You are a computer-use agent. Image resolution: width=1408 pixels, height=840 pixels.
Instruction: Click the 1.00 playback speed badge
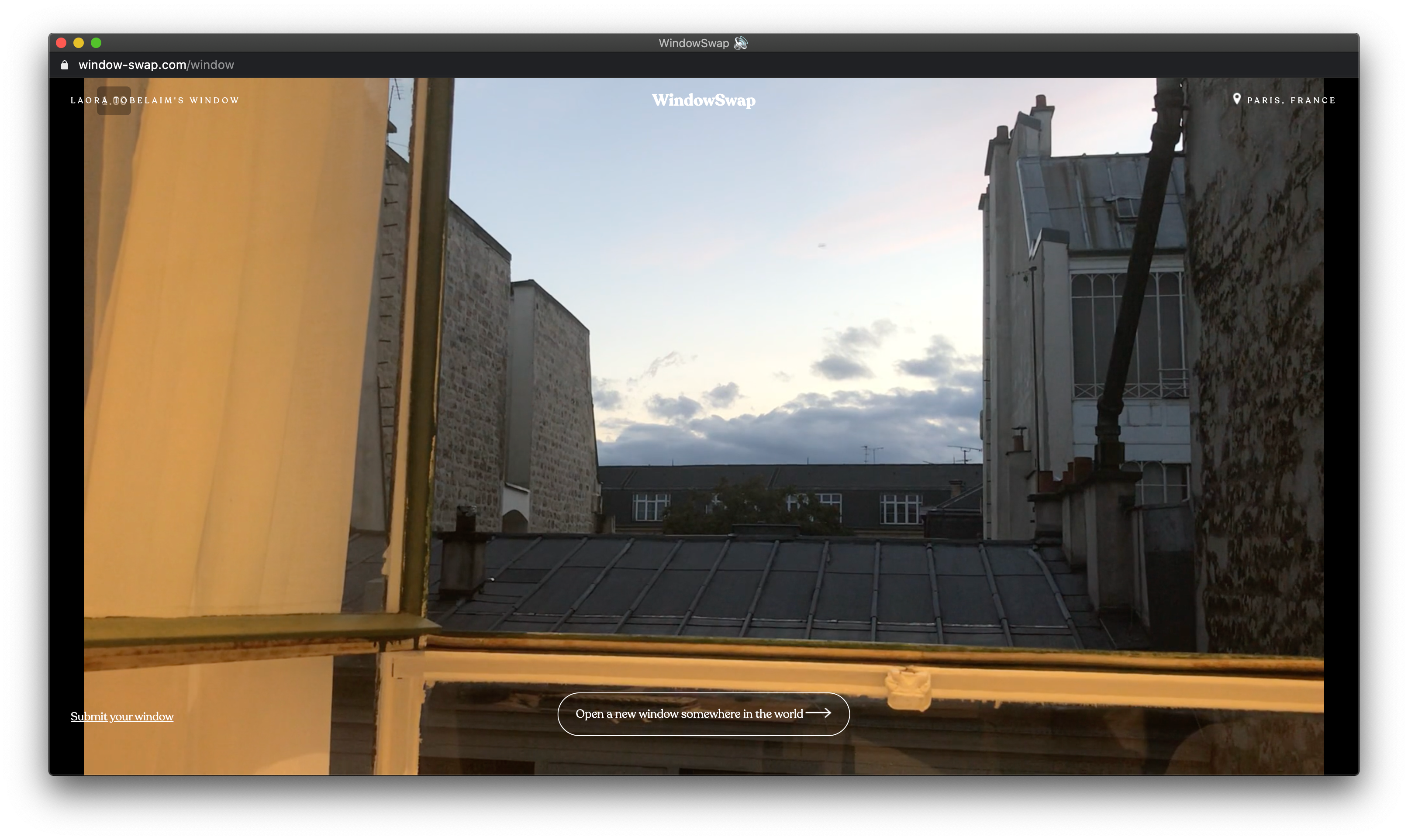pos(114,101)
